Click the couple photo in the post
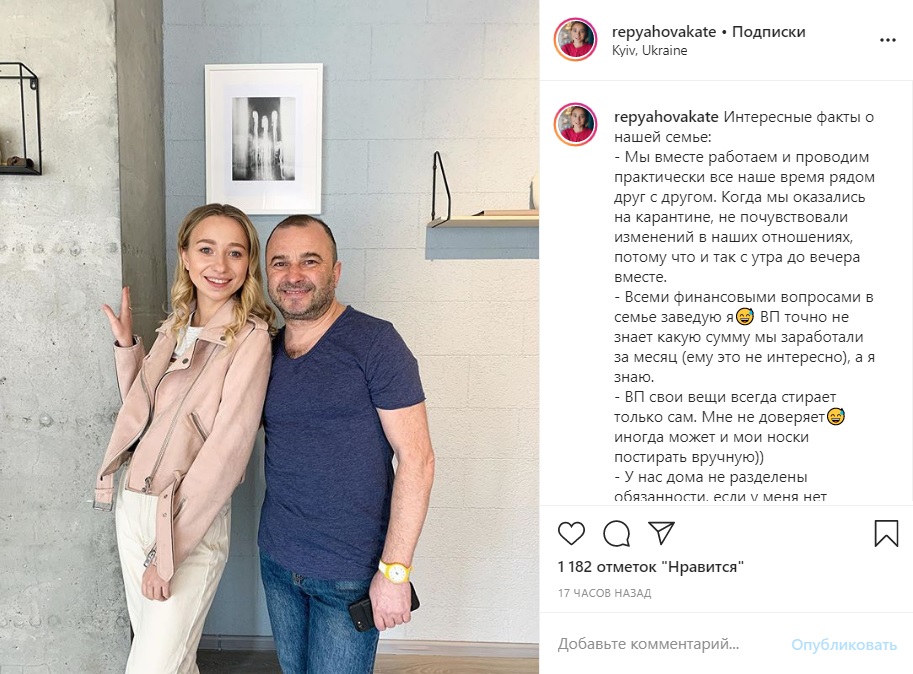Viewport: 913px width, 674px height. click(x=270, y=337)
